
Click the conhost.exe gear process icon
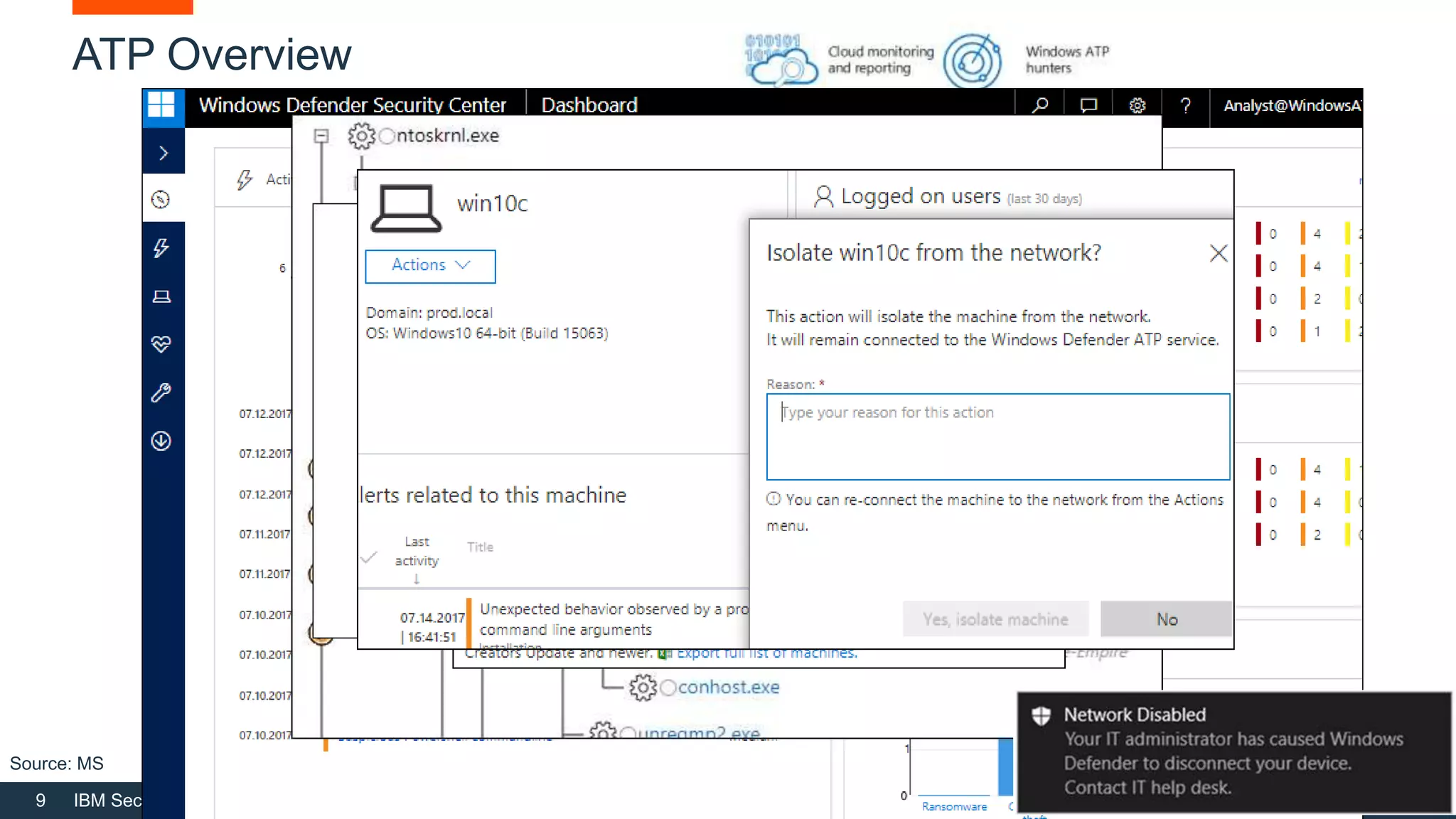643,687
